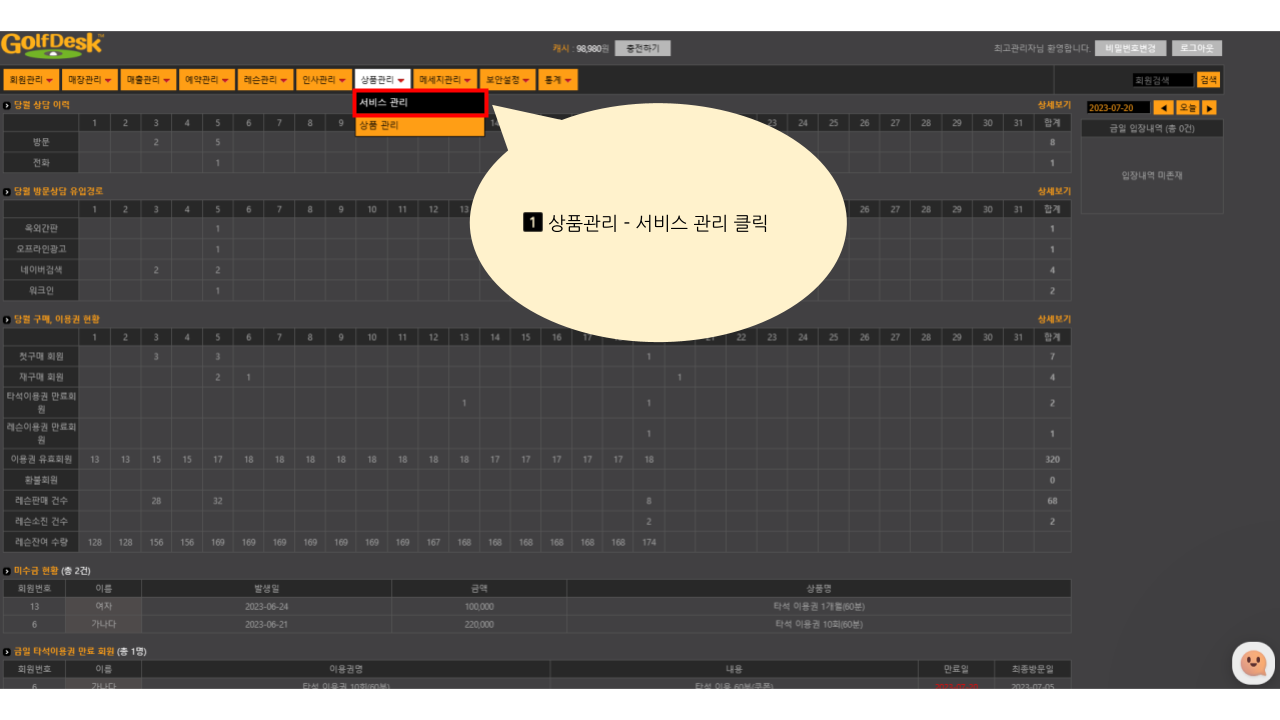Click the 비밀번호변경 button

[x=1130, y=48]
